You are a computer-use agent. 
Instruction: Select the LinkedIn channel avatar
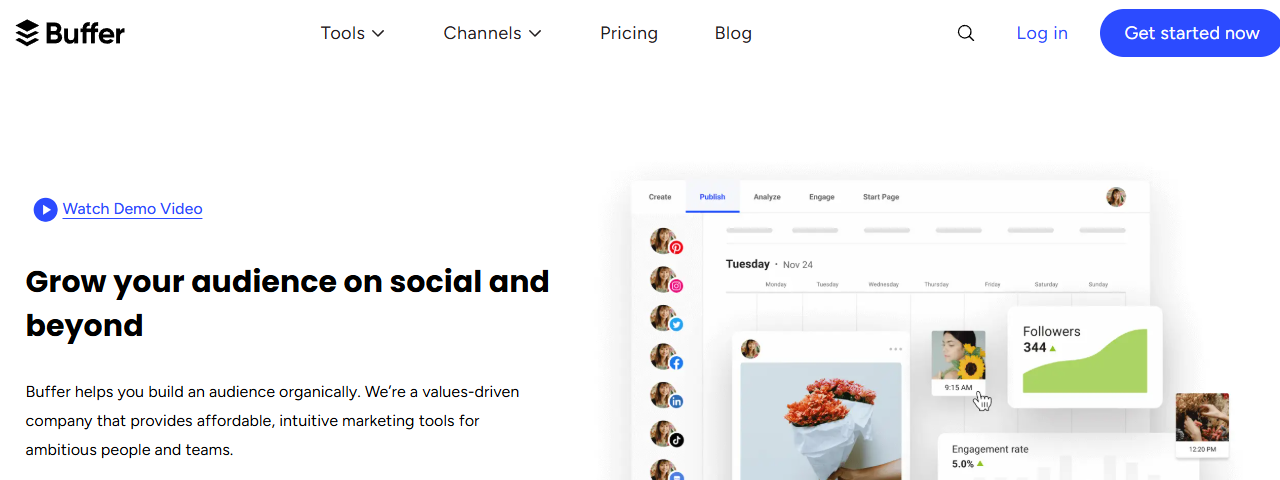pyautogui.click(x=666, y=396)
